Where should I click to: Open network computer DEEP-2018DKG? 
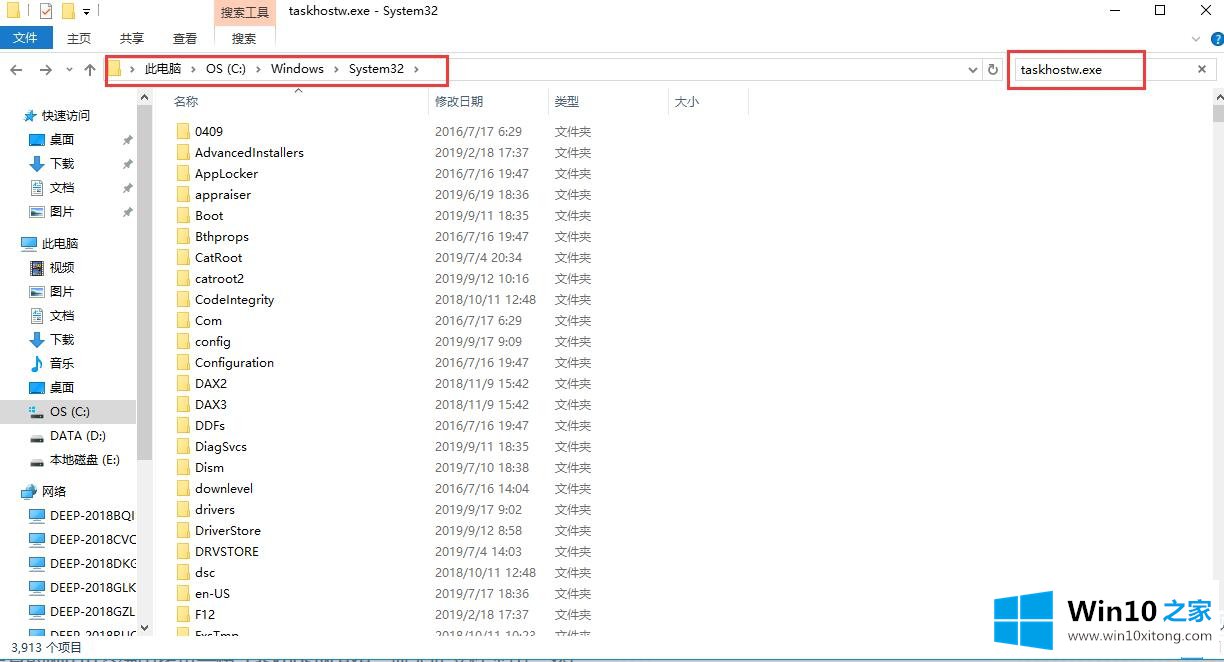[x=92, y=564]
